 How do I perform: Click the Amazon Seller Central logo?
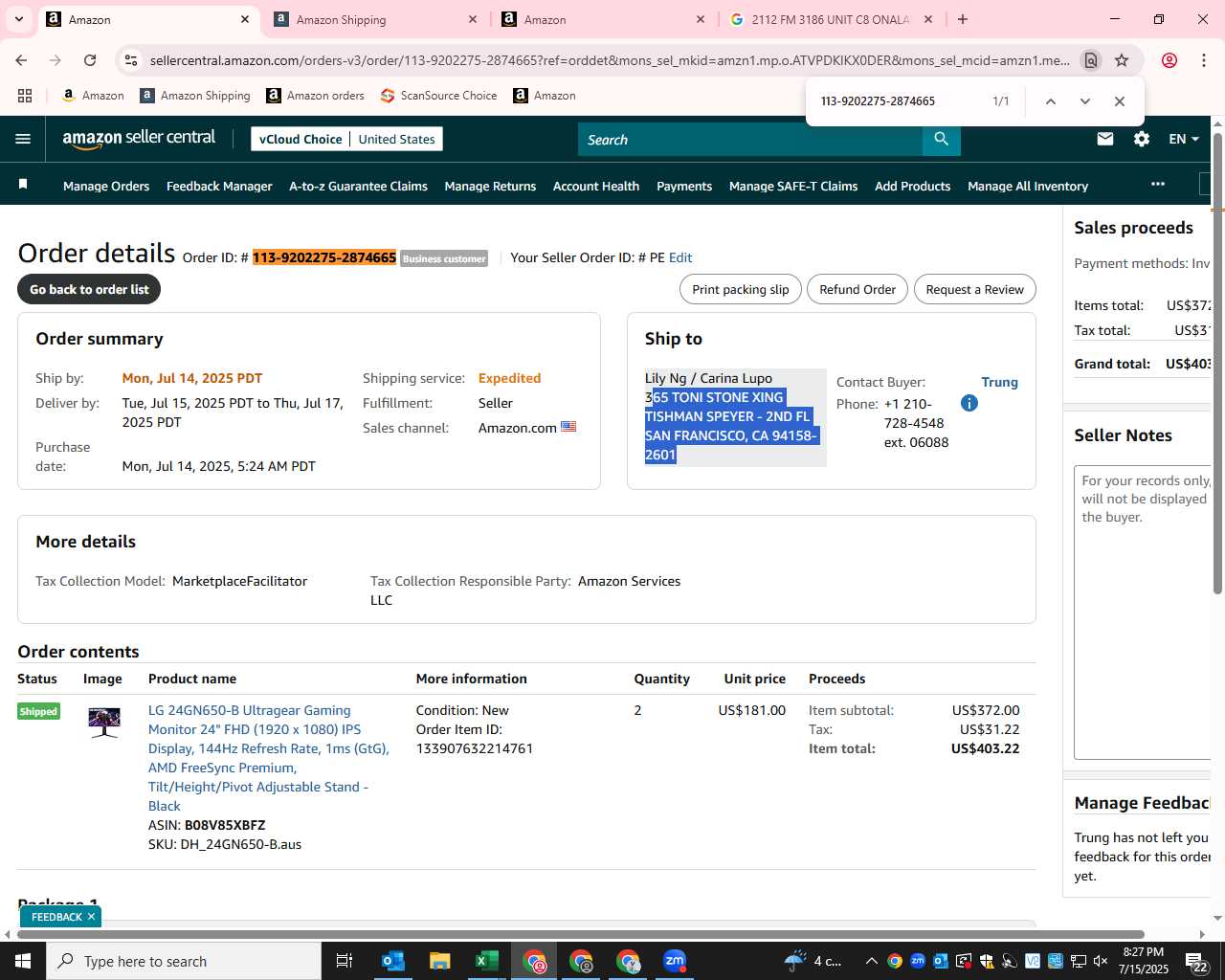click(139, 139)
